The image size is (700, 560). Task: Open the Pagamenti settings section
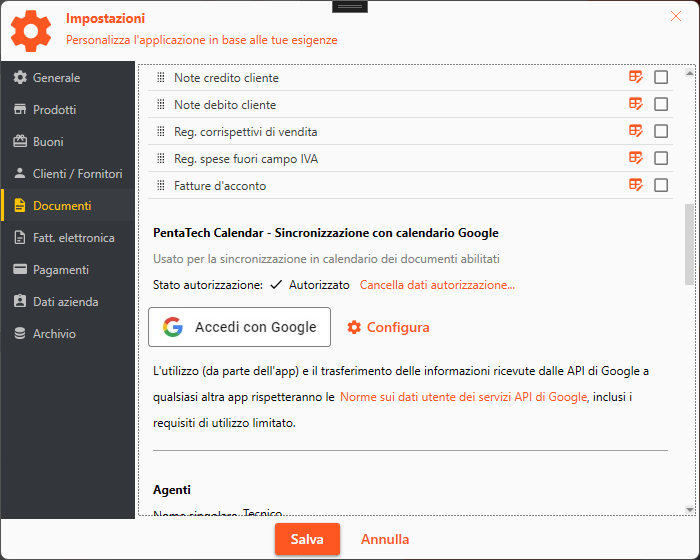[x=68, y=269]
